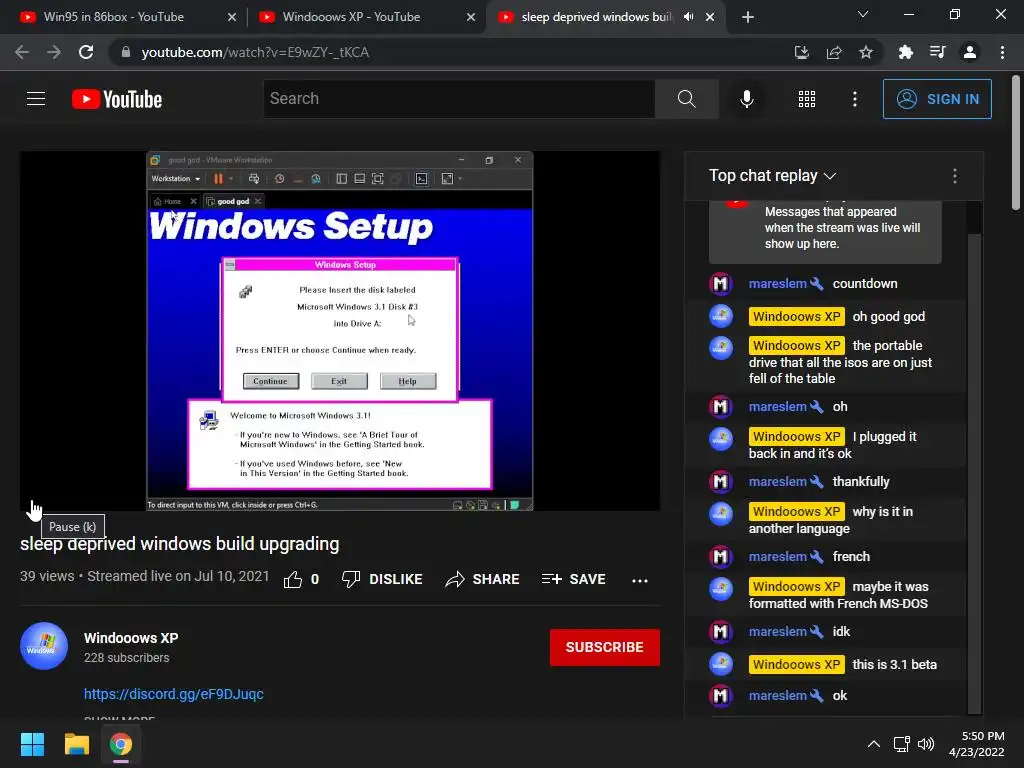Open volume control tray icon

[x=926, y=744]
